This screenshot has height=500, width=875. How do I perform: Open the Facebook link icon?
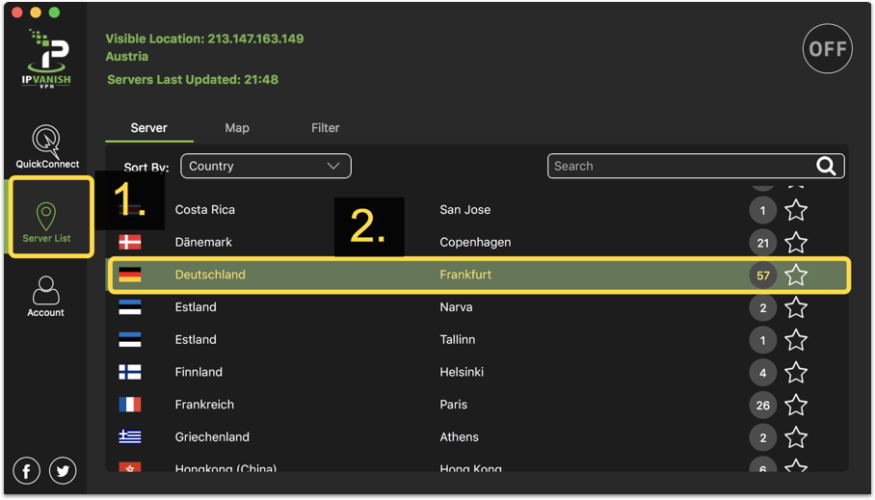tap(27, 470)
